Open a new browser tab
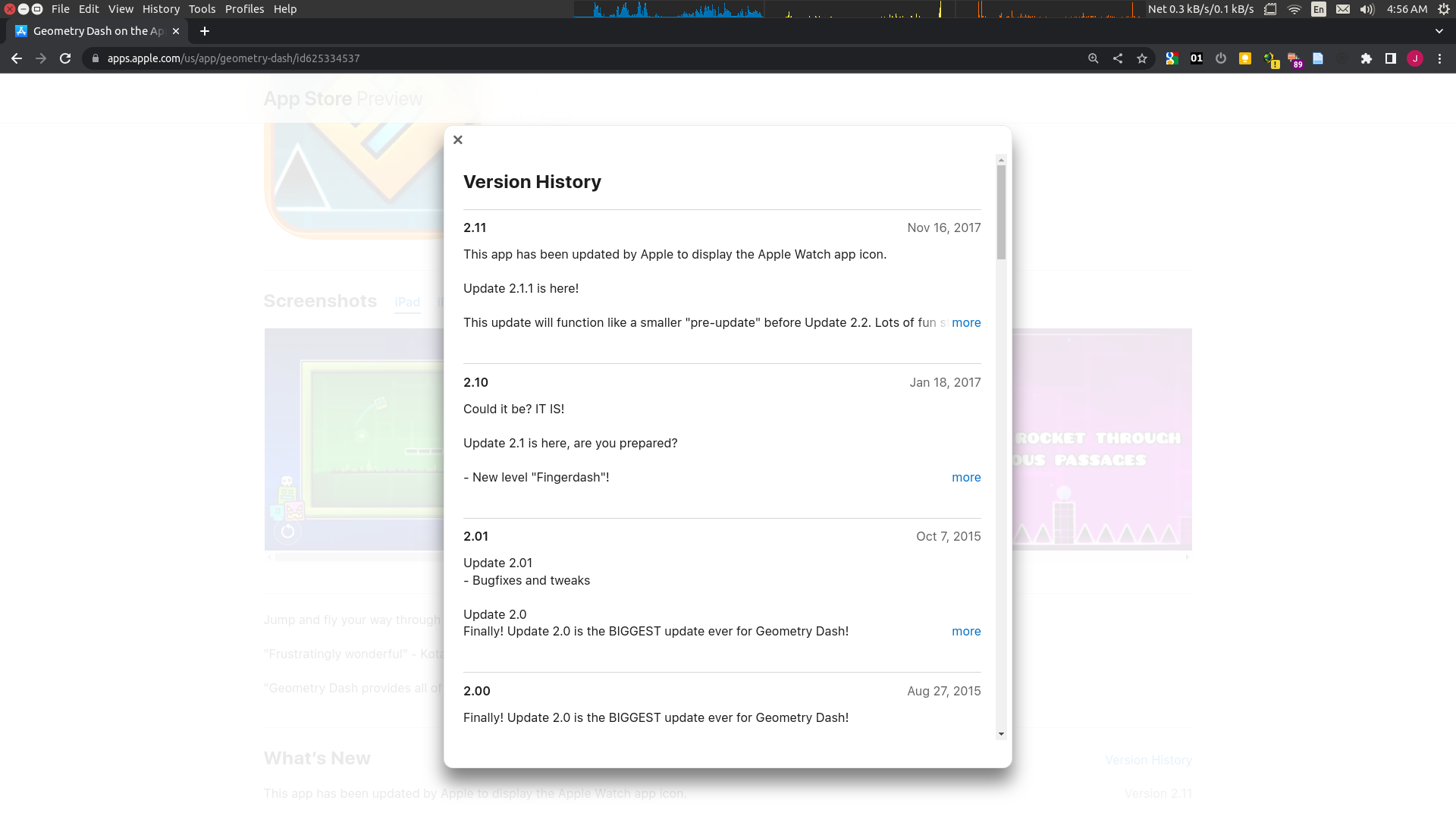 204,31
